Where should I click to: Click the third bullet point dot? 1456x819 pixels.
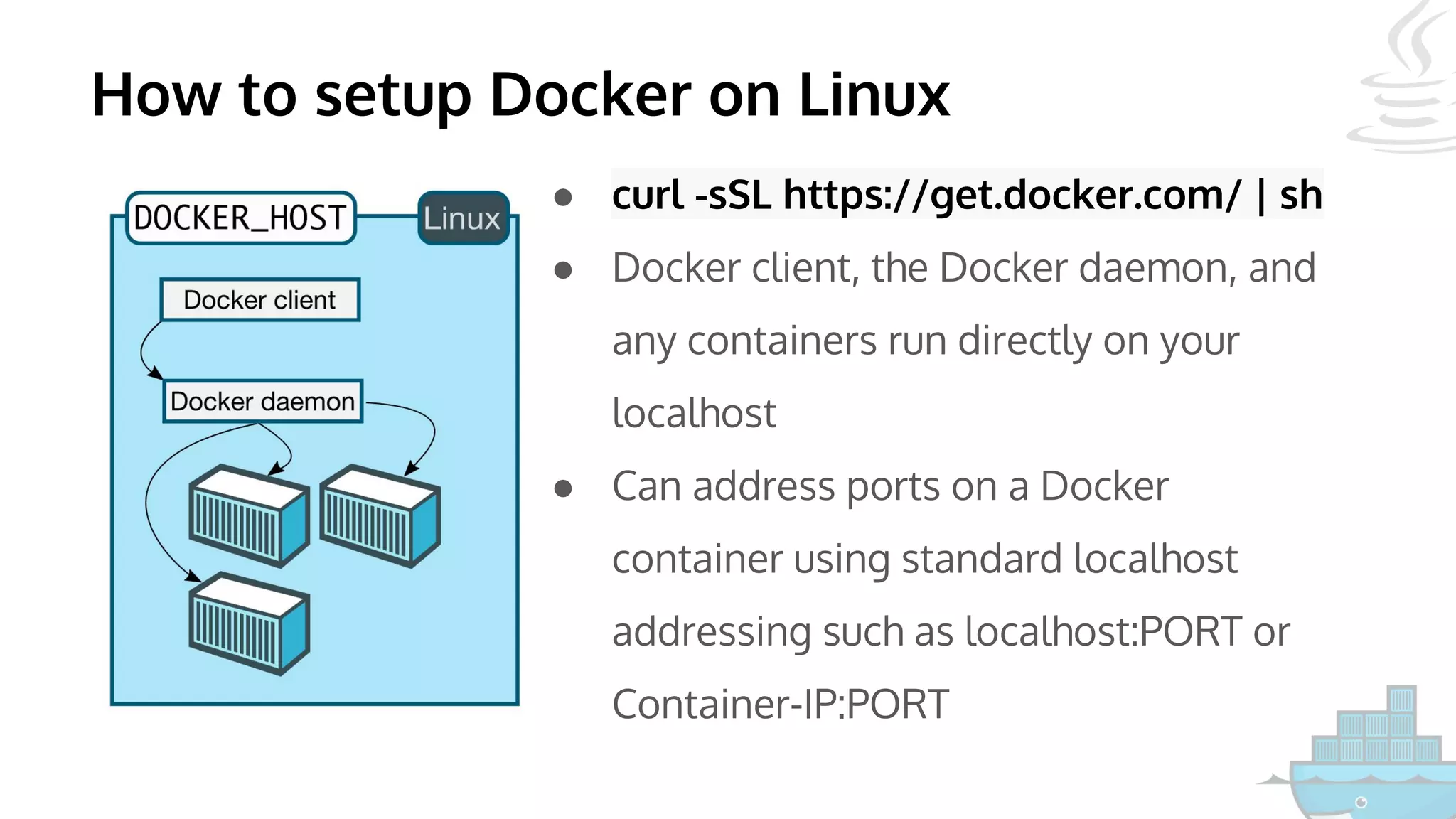563,488
